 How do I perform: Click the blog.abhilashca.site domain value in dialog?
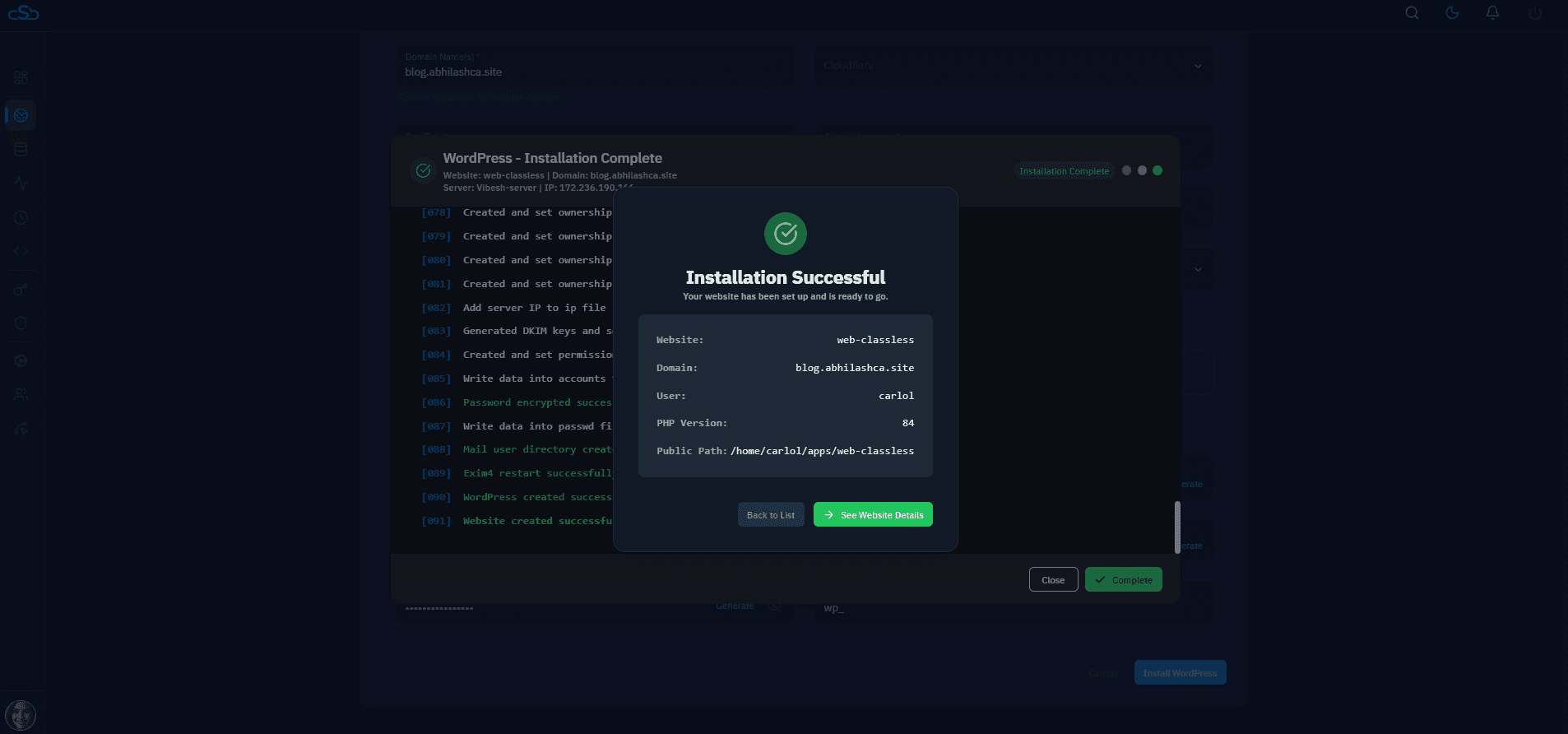[855, 368]
